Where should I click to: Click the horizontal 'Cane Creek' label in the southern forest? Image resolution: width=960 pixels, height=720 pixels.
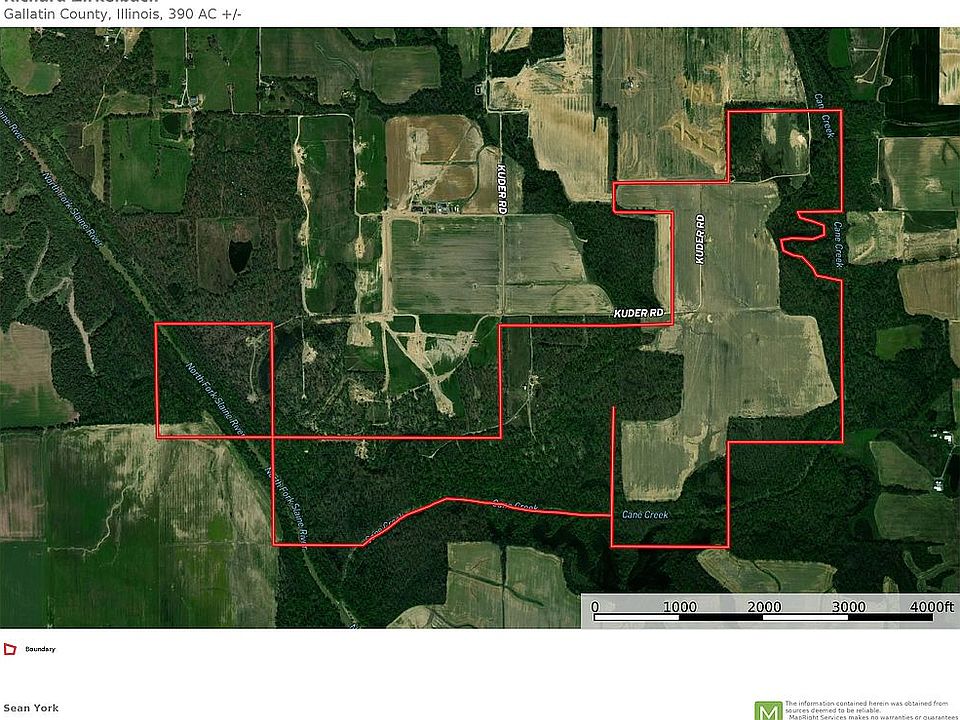(x=645, y=514)
